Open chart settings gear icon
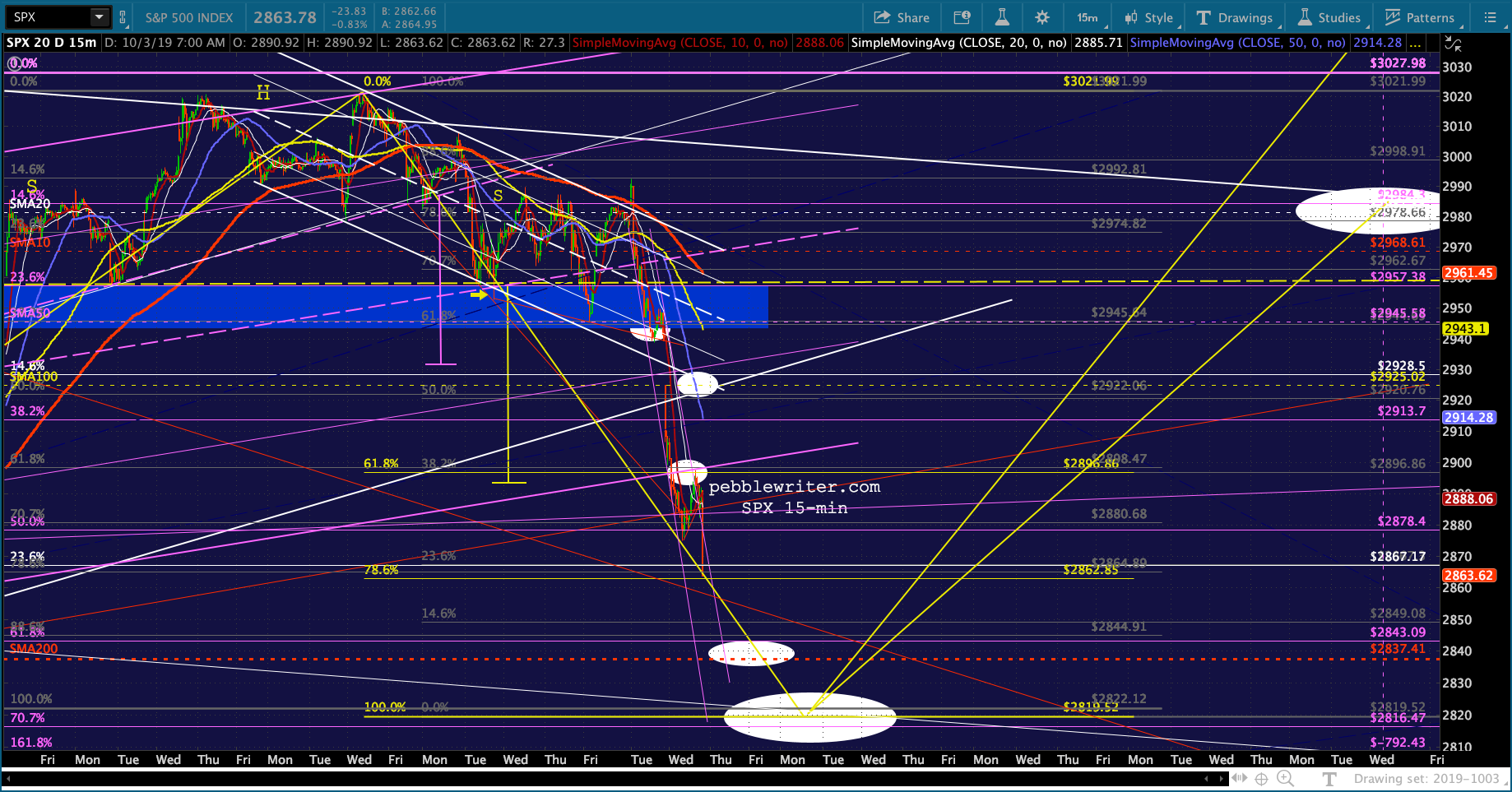 [1042, 17]
